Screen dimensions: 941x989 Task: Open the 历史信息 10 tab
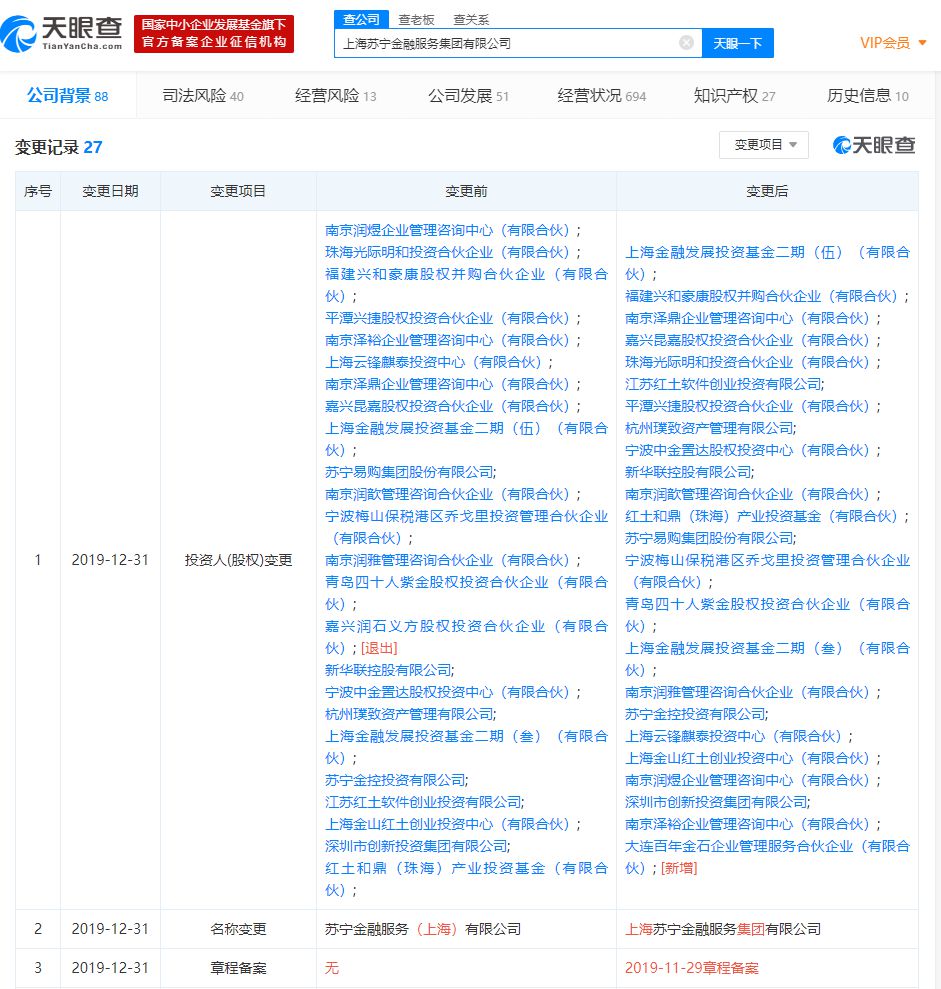(868, 96)
